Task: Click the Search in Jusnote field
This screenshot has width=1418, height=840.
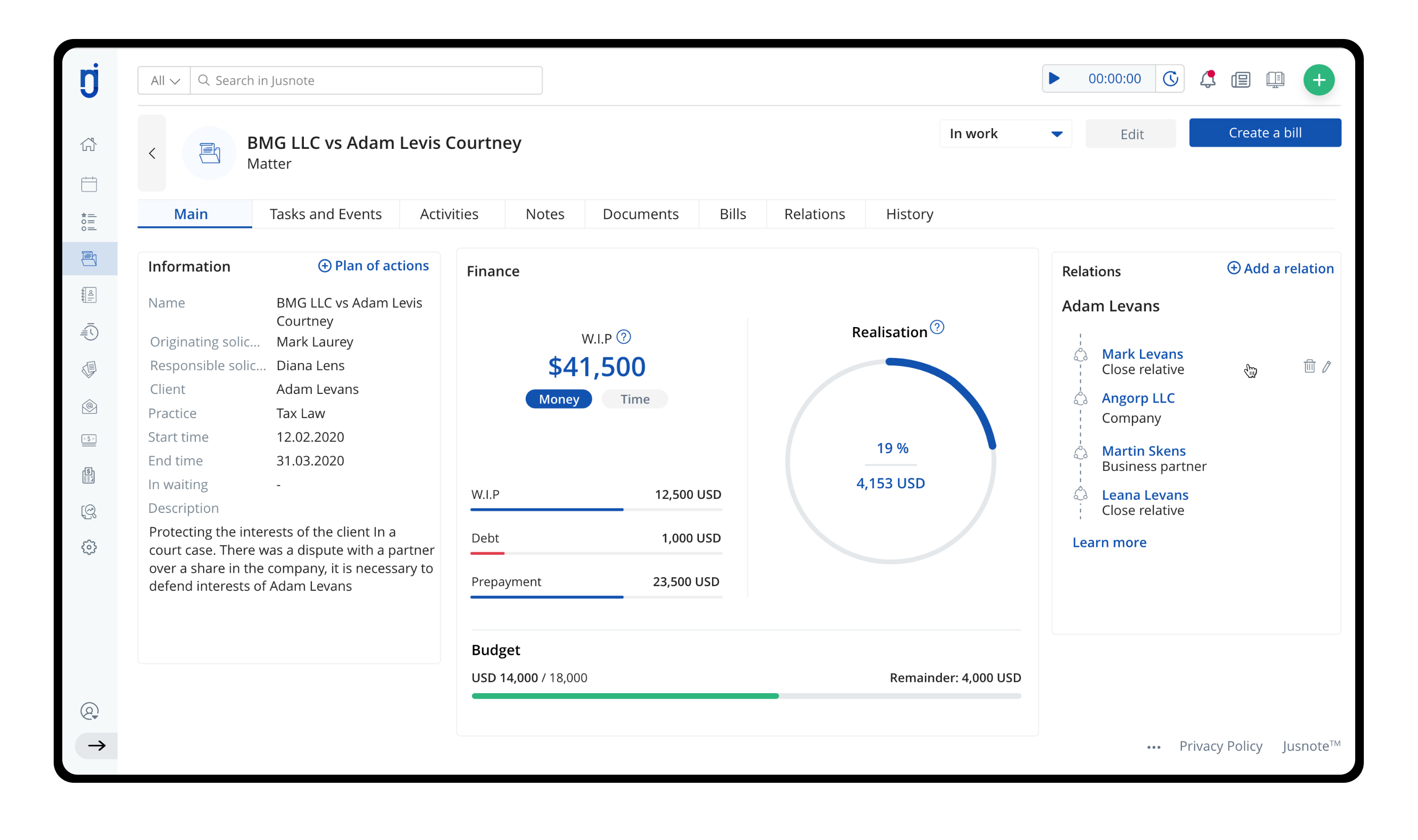Action: (368, 81)
